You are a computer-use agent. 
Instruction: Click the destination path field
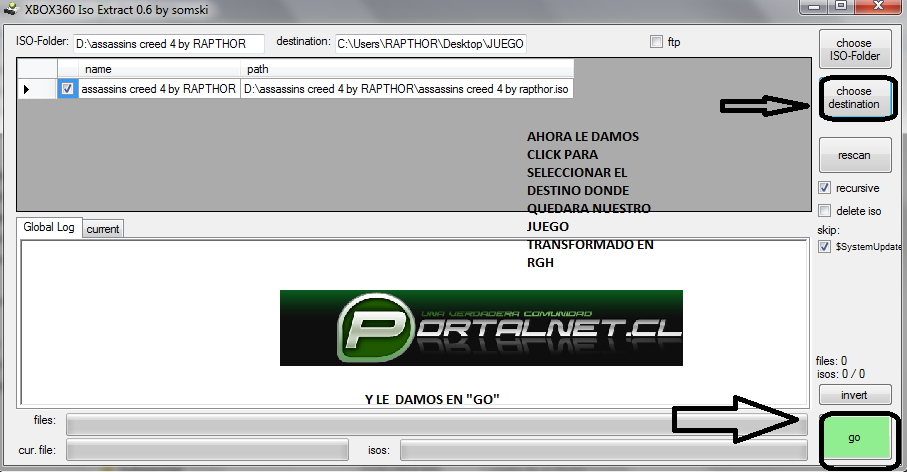click(x=430, y=44)
